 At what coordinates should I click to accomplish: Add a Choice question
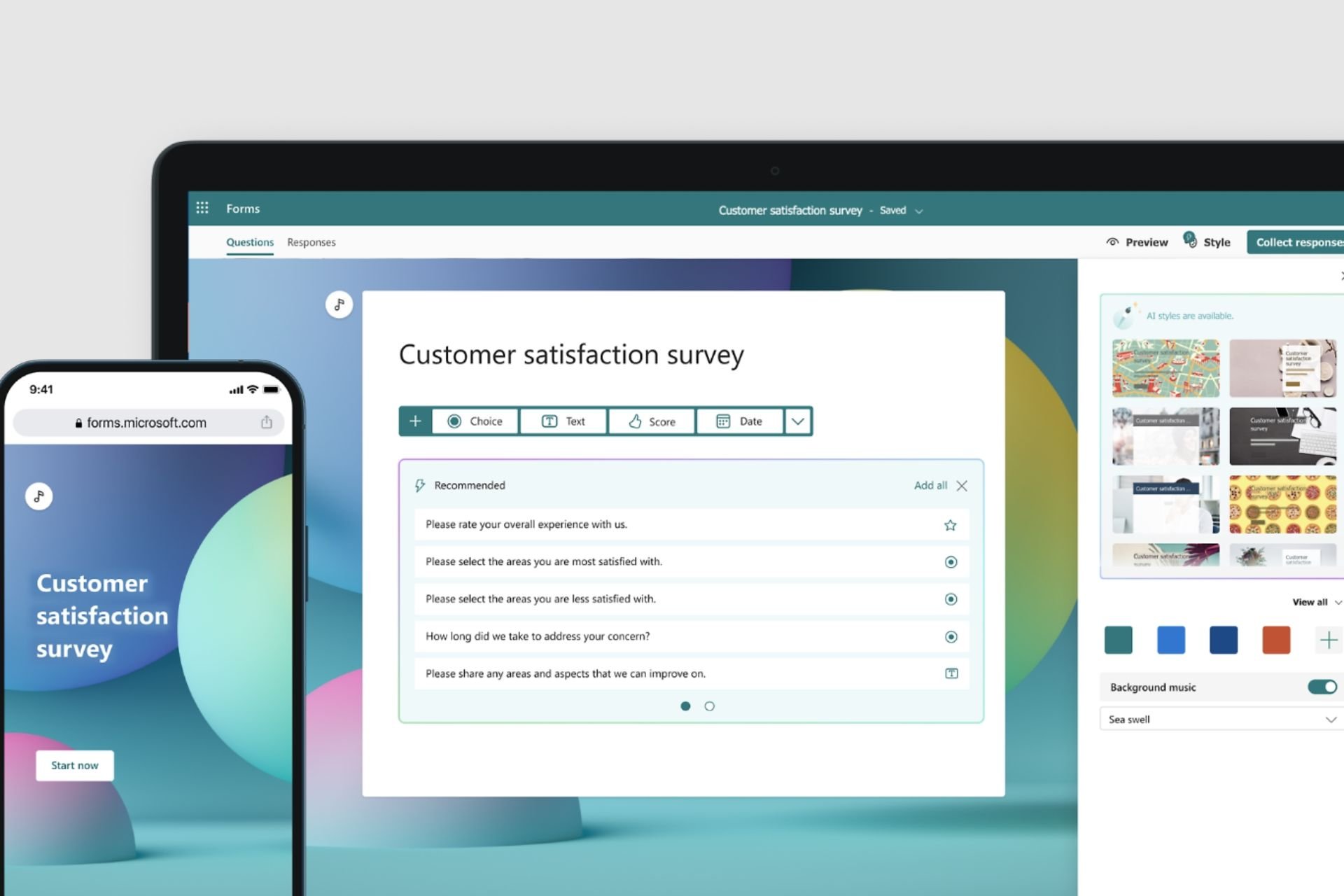click(x=475, y=421)
